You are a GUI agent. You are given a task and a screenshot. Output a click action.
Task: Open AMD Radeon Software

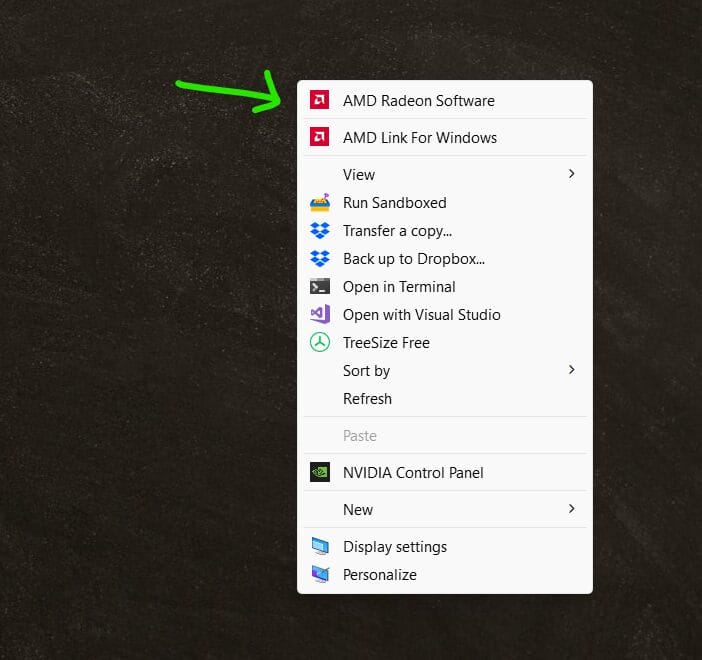pos(445,100)
